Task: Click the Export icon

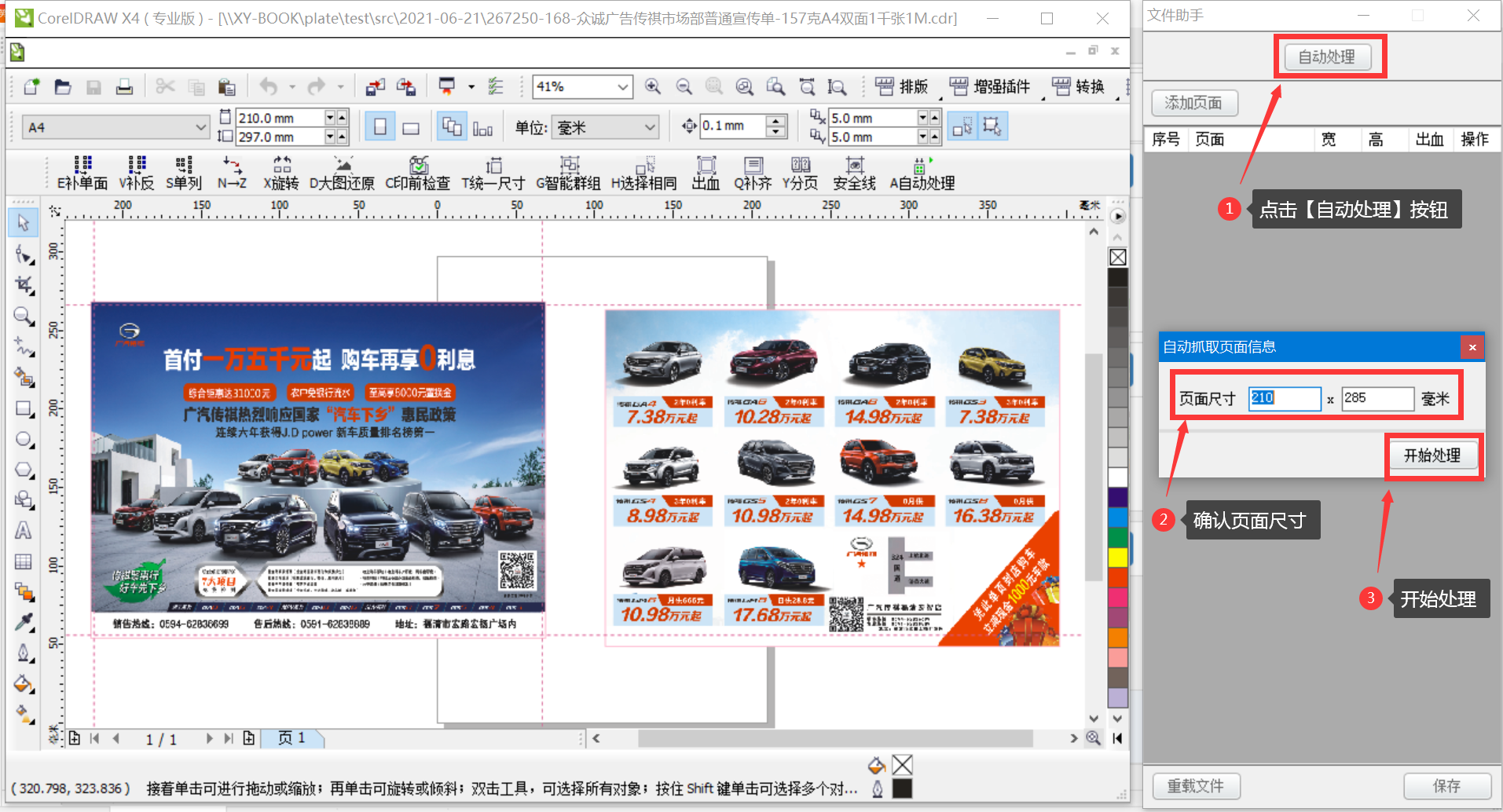Action: 406,86
